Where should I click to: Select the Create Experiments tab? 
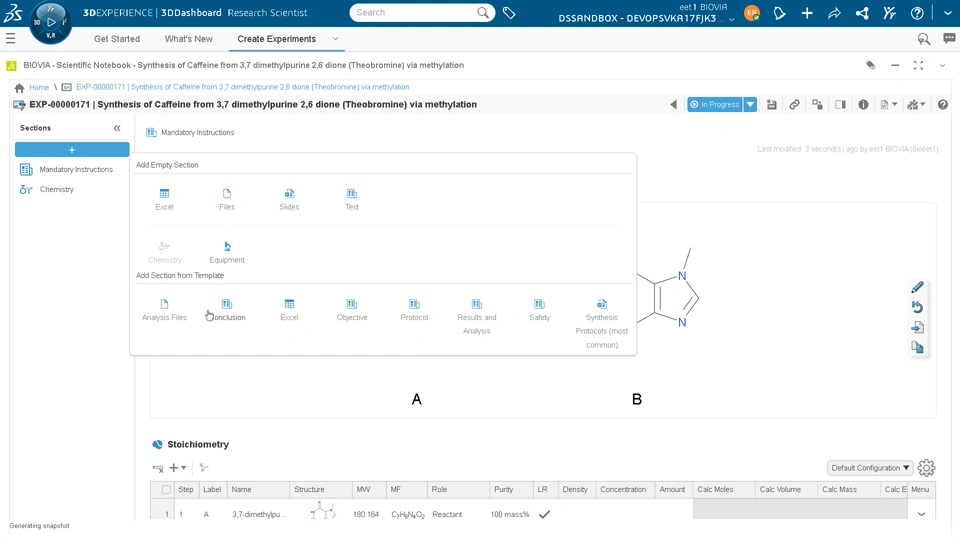click(277, 39)
